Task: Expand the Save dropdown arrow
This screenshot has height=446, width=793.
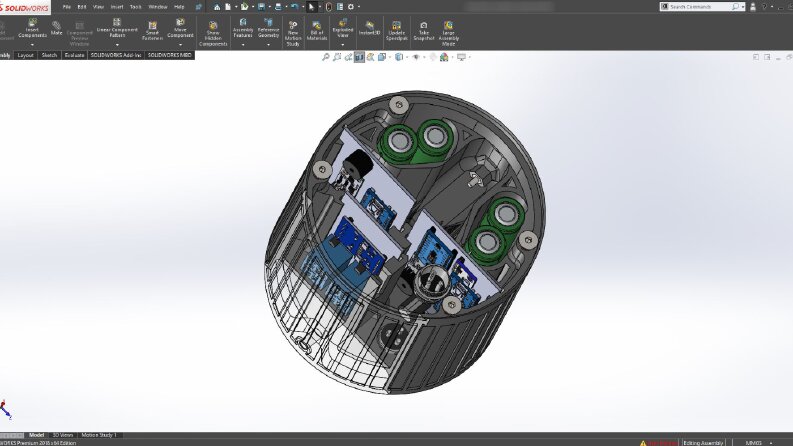Action: point(270,7)
